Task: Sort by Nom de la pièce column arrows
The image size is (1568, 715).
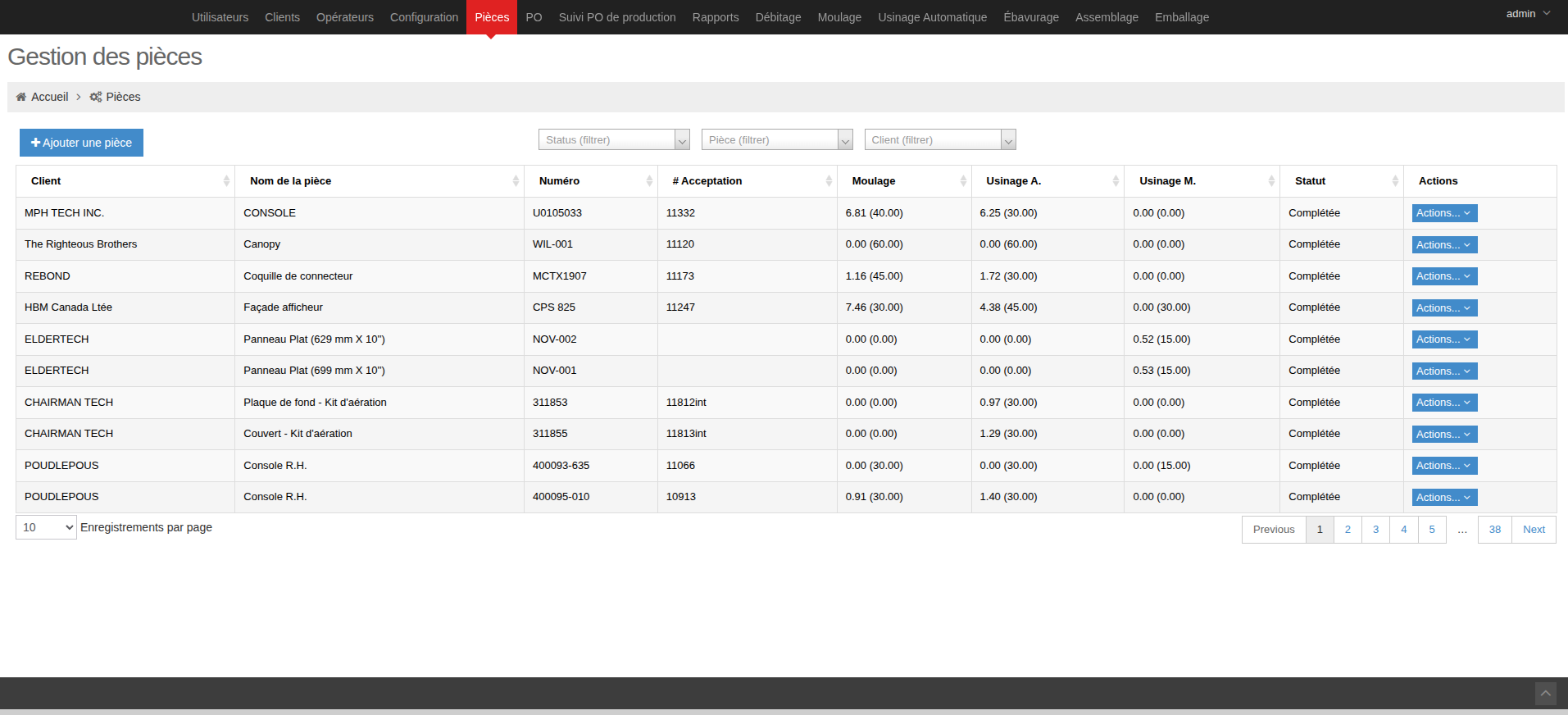Action: point(516,181)
